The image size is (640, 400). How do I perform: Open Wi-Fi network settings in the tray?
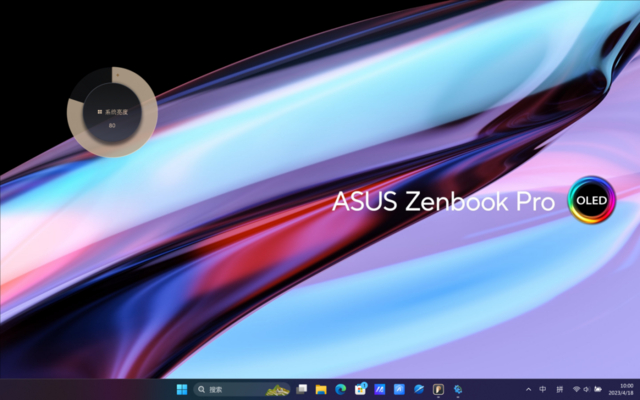pyautogui.click(x=576, y=389)
